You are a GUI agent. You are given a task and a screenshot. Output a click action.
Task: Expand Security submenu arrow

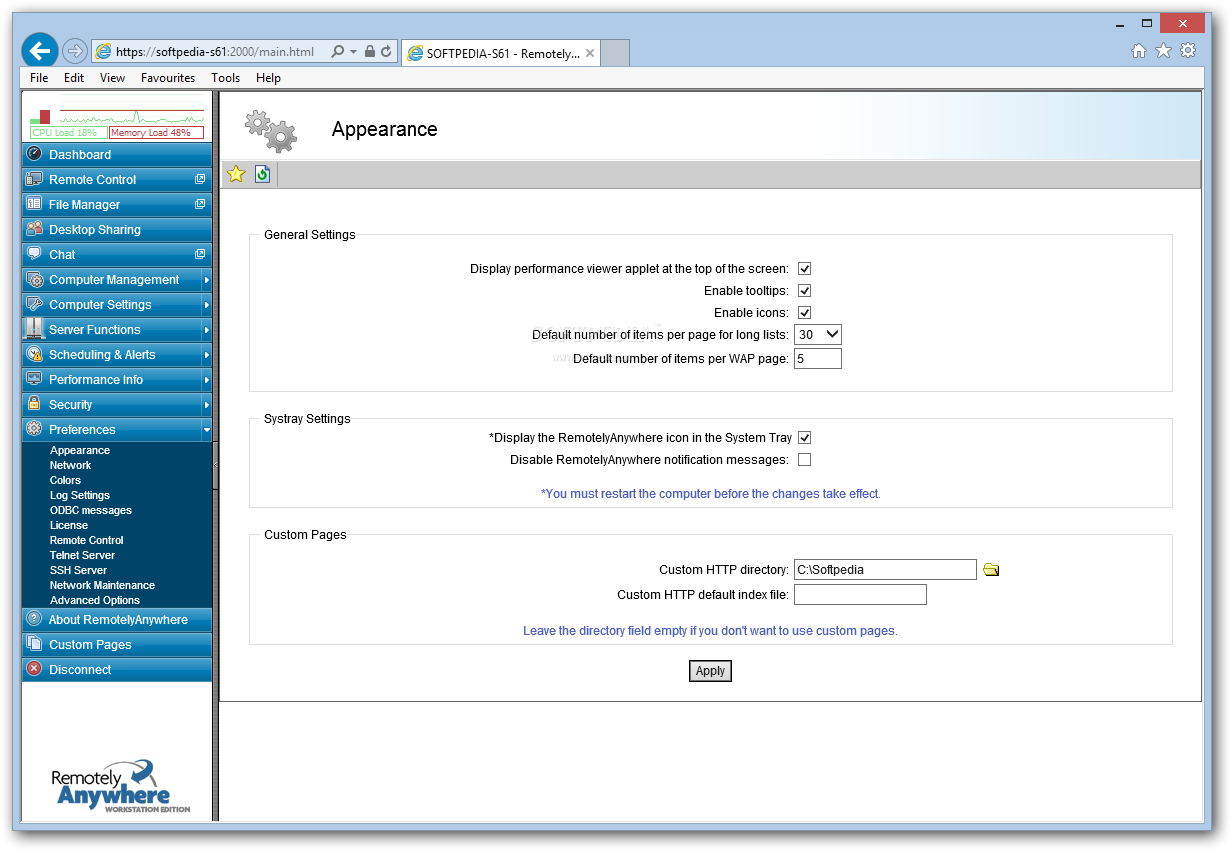click(x=206, y=405)
